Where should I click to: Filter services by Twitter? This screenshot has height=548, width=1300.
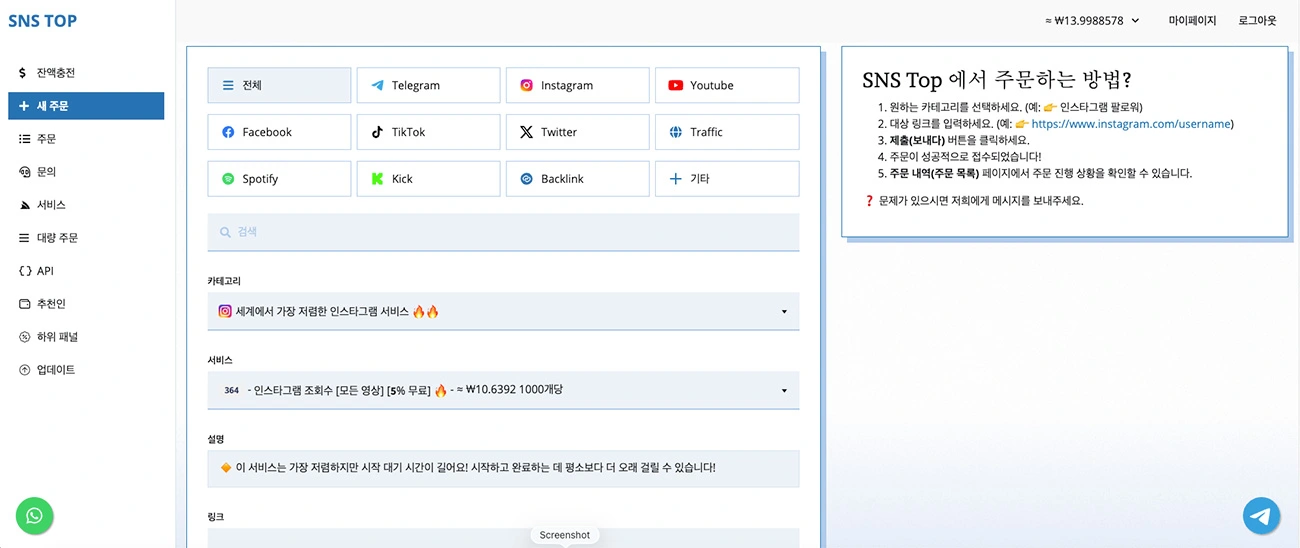[577, 132]
